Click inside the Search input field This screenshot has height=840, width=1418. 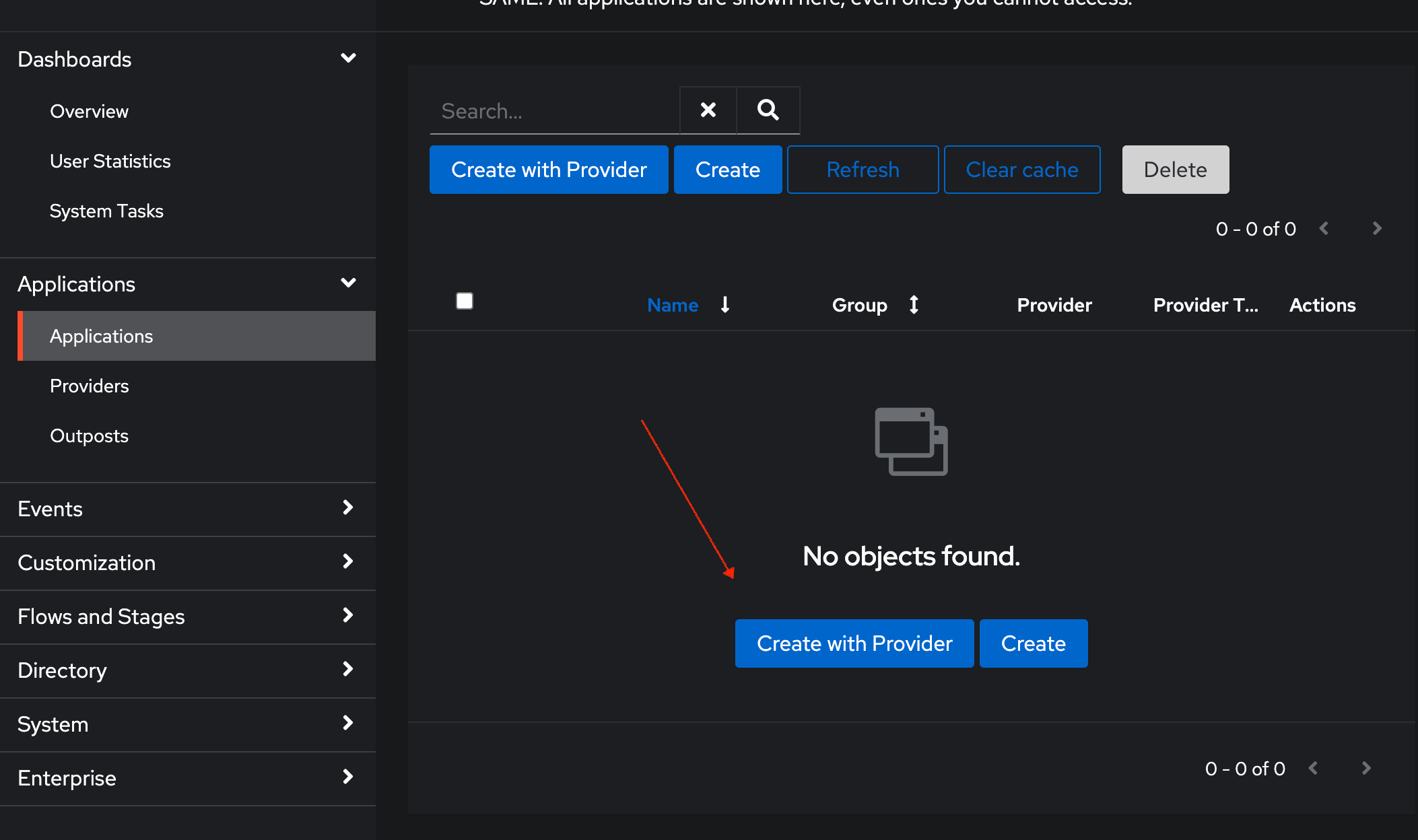552,110
